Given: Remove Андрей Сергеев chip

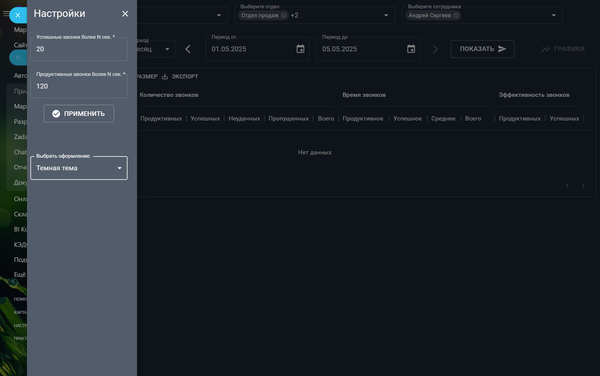Looking at the screenshot, I should (x=456, y=15).
